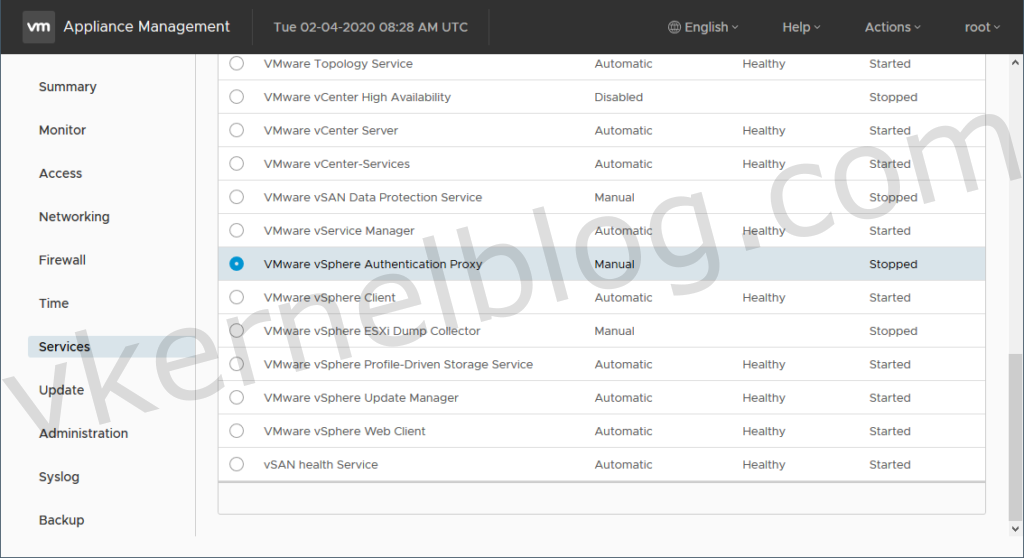
Task: Expand the Actions dropdown menu
Action: click(x=893, y=27)
